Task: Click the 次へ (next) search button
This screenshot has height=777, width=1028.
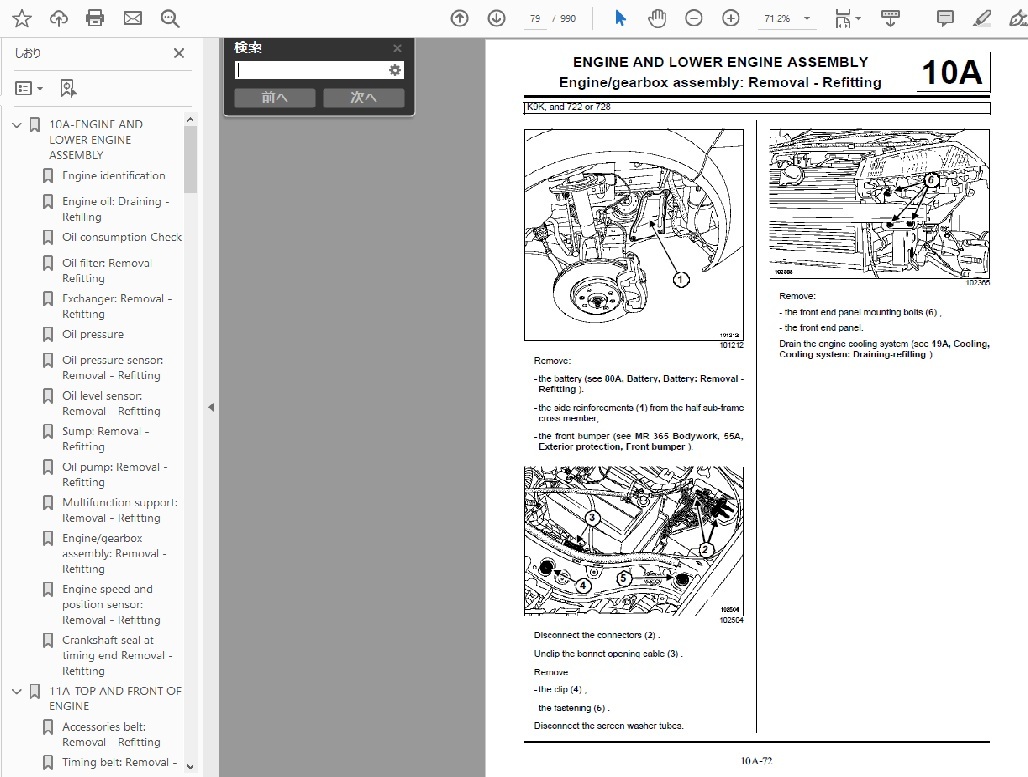Action: coord(363,97)
